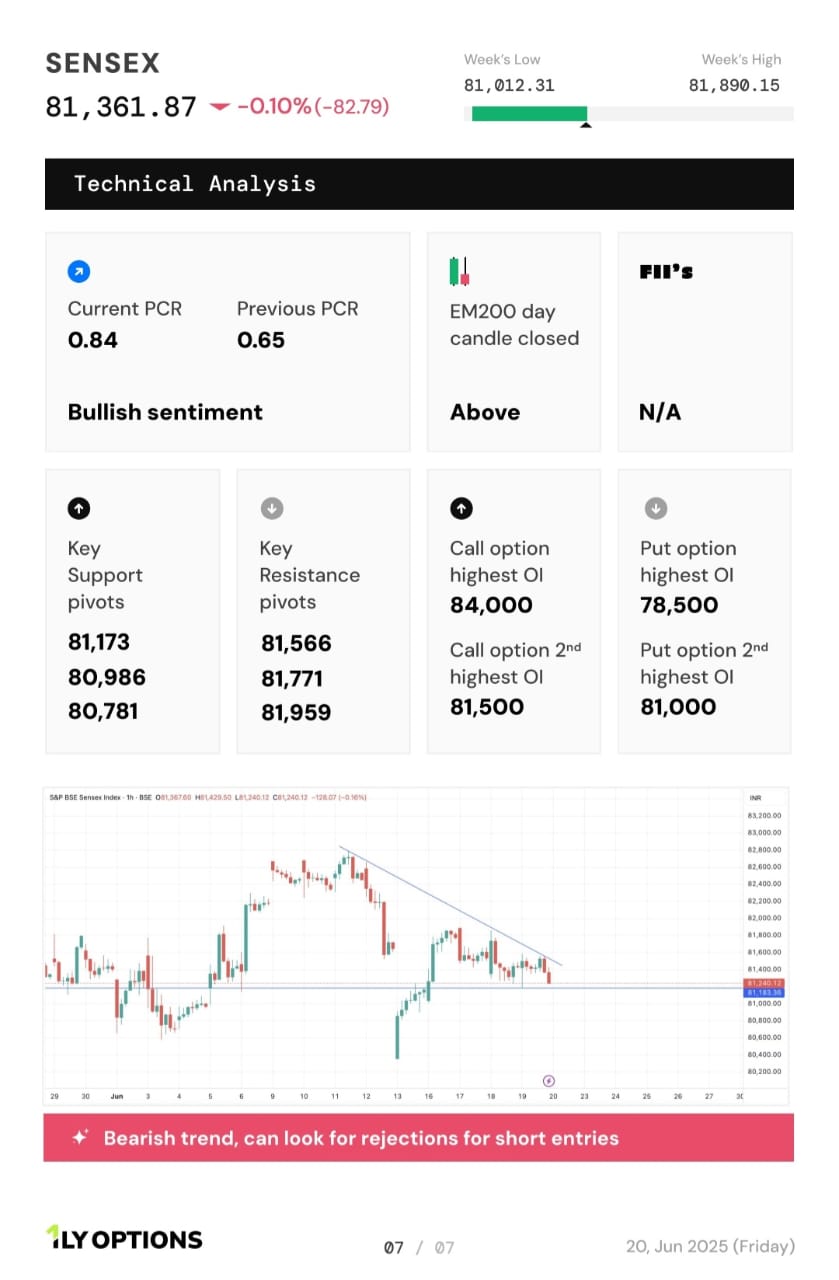Screen dimensions: 839x1280
Task: Click the 81,183.36 blue price label on chart axis
Action: (764, 992)
